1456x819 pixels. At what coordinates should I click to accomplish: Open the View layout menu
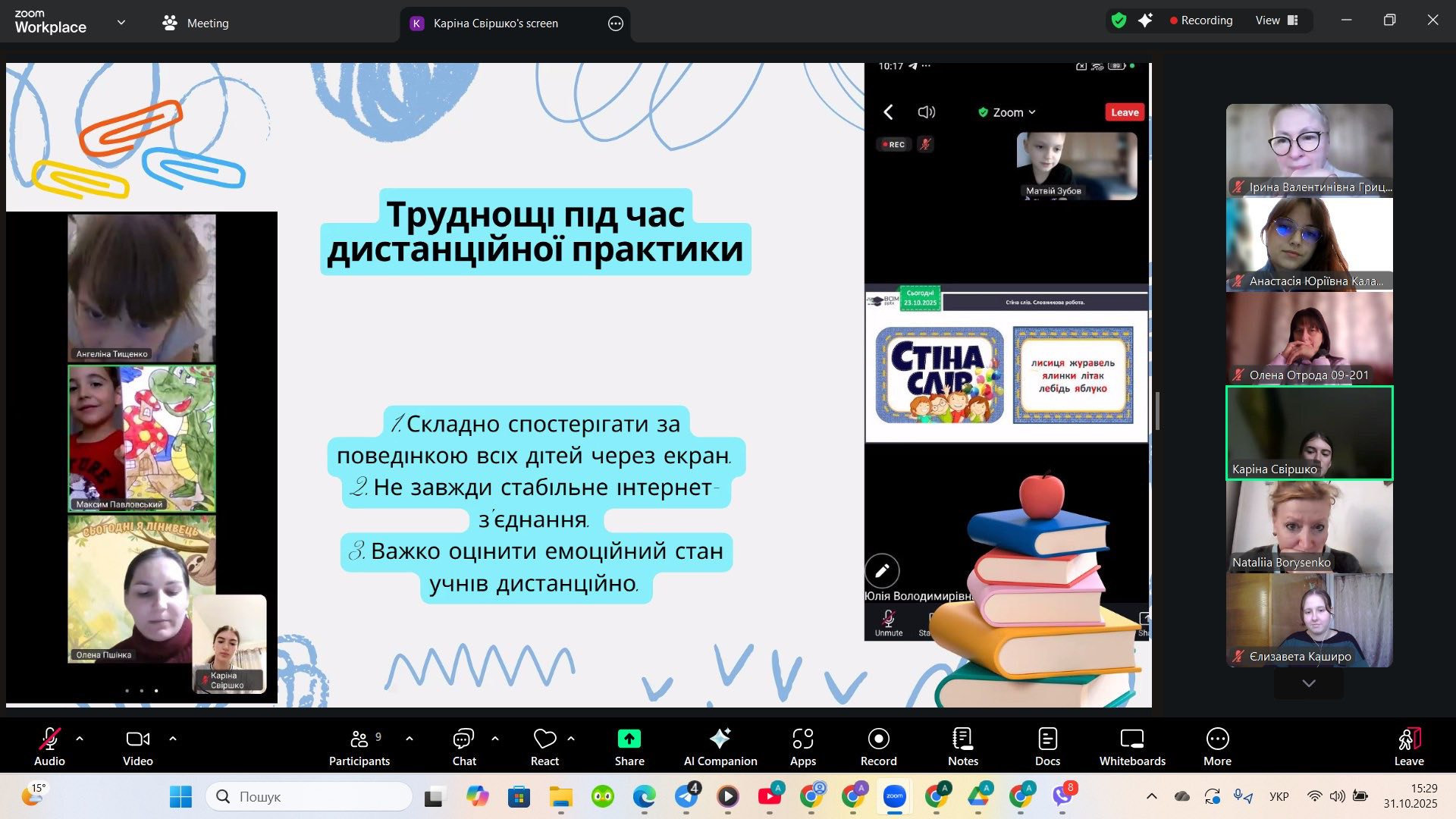tap(1276, 20)
